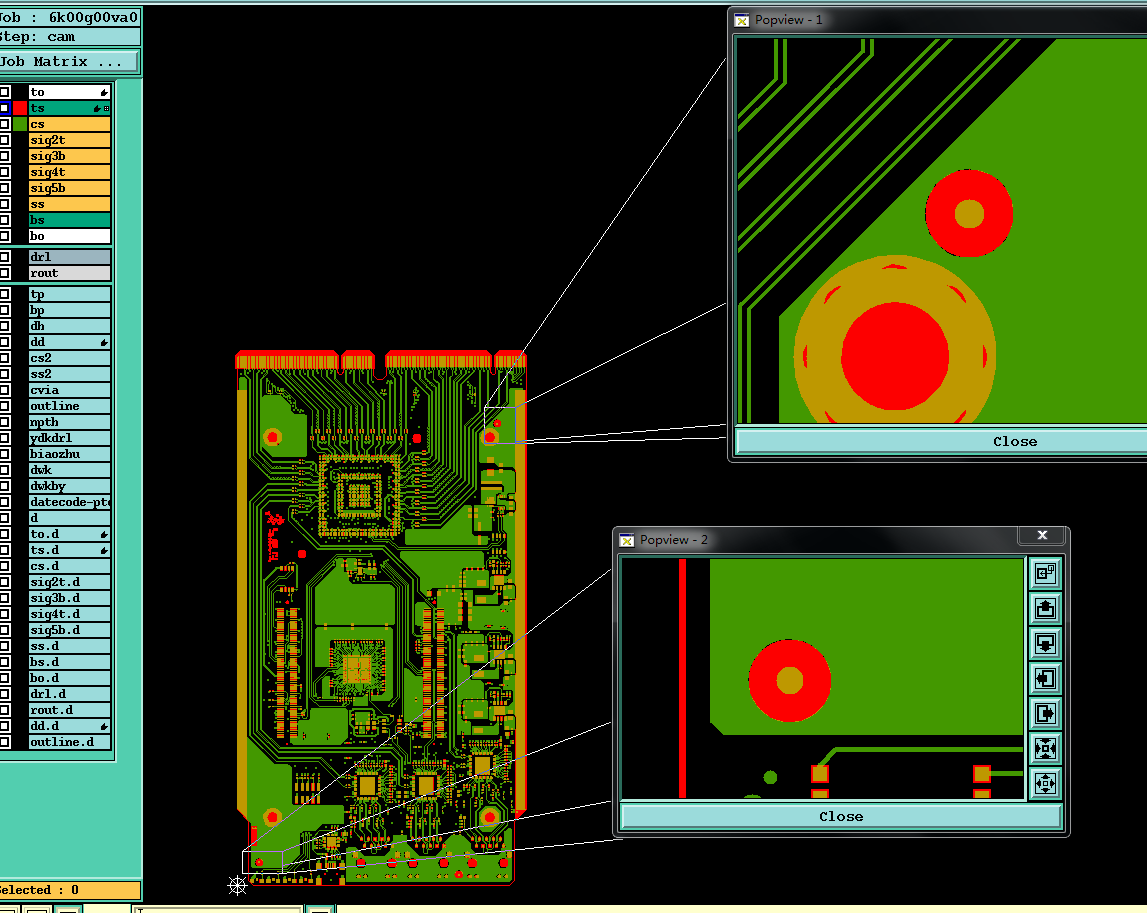Click the red color swatch of layer ts
Viewport: 1147px width, 913px height.
pyautogui.click(x=20, y=108)
